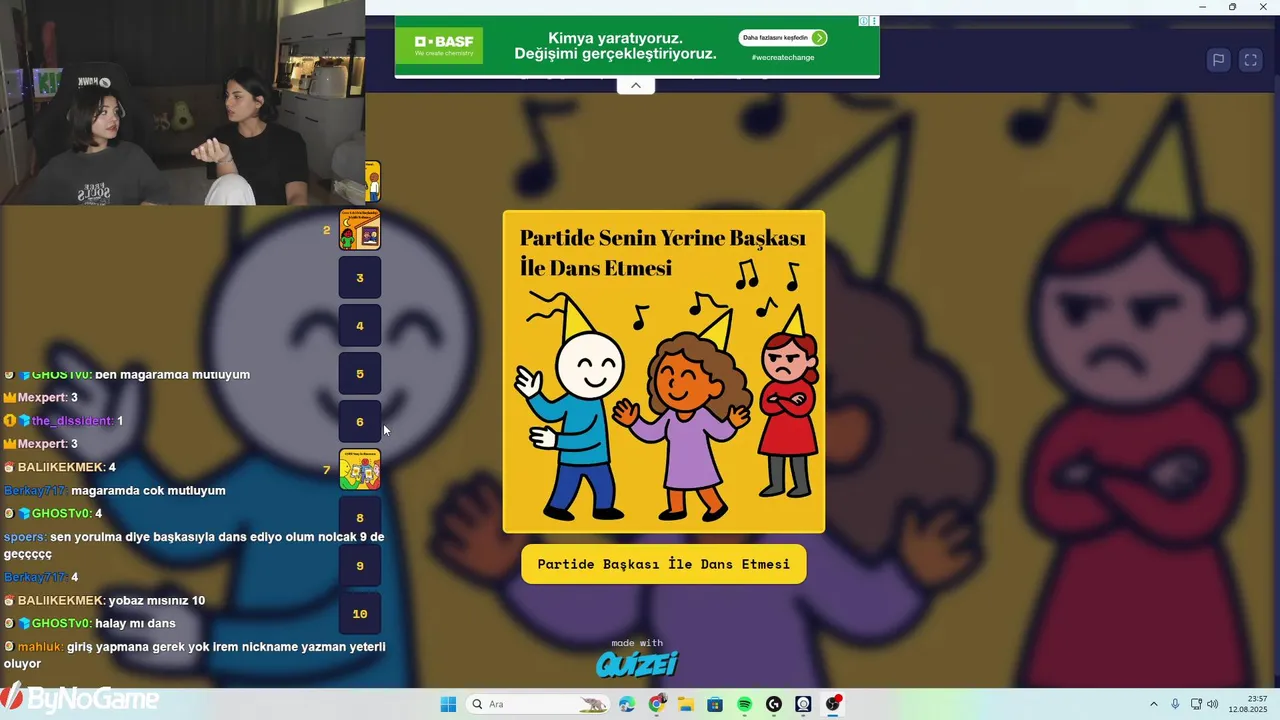Open the Windows Start menu
The height and width of the screenshot is (720, 1280).
[x=448, y=704]
